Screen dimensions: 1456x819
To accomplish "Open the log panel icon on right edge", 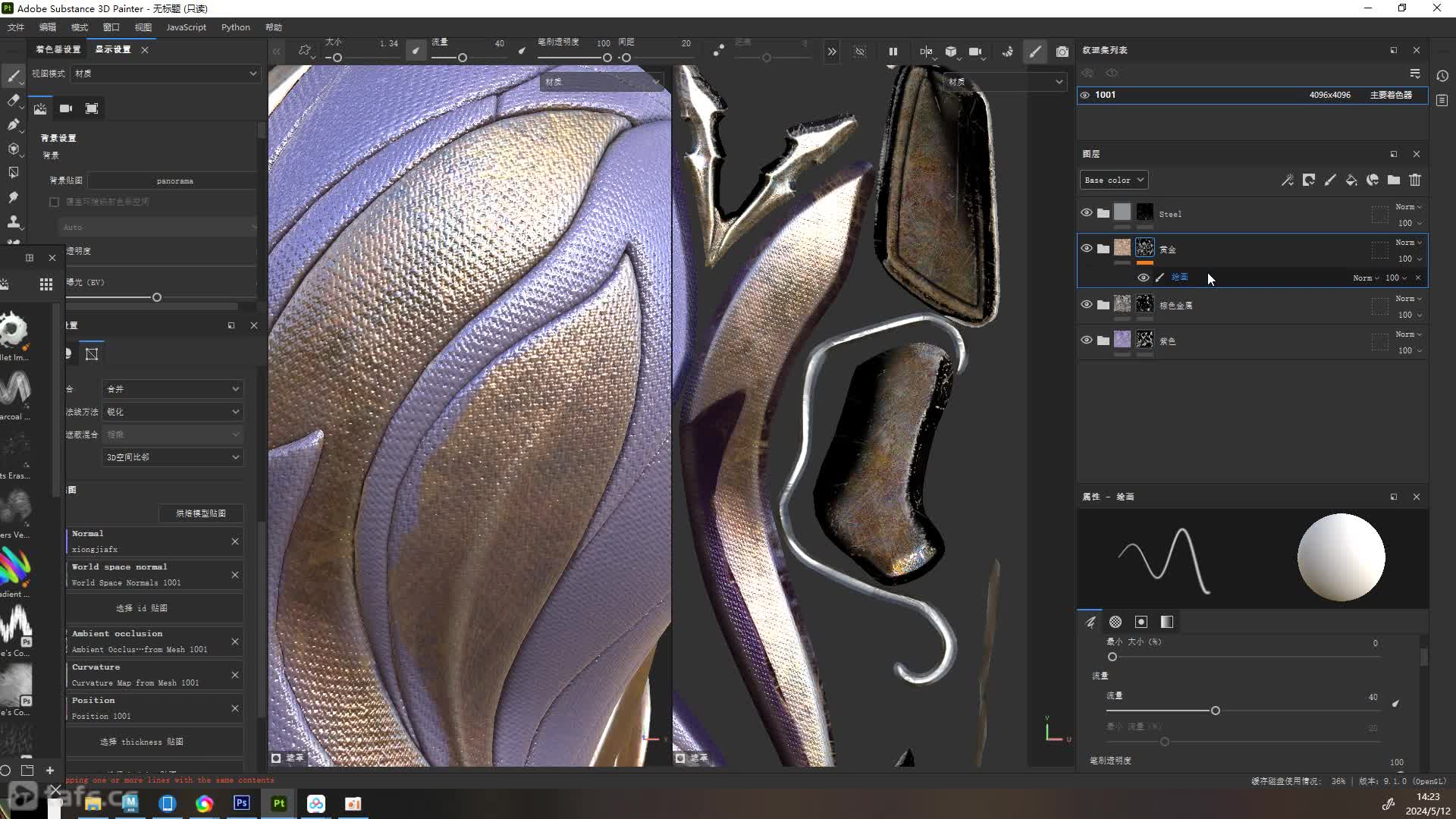I will 1442,101.
